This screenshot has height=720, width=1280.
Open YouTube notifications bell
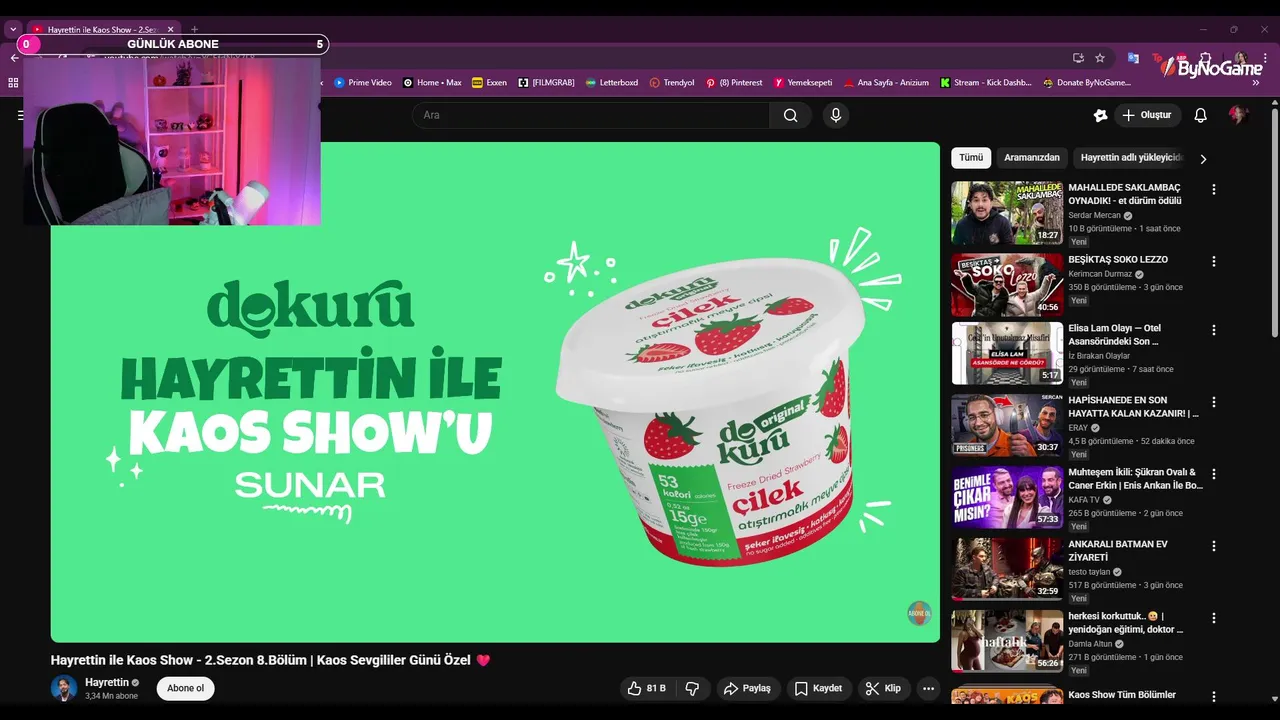click(x=1201, y=115)
